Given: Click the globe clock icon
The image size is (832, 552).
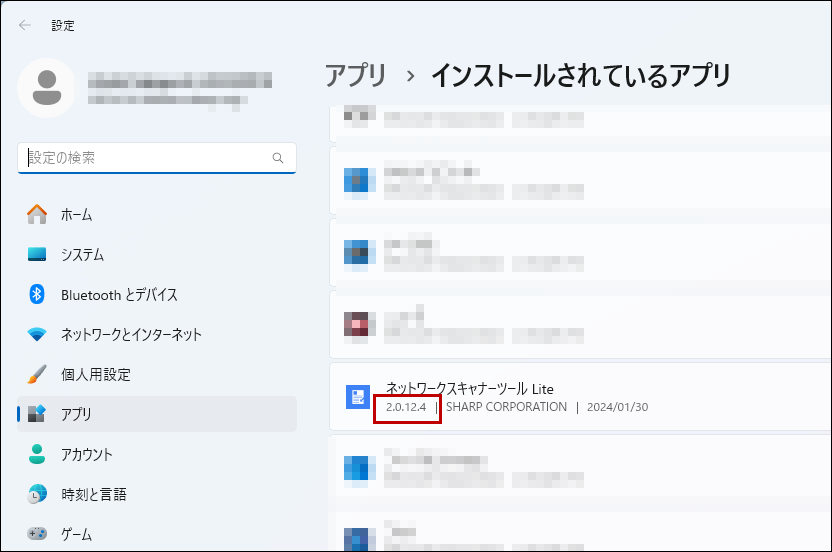Looking at the screenshot, I should 37,494.
